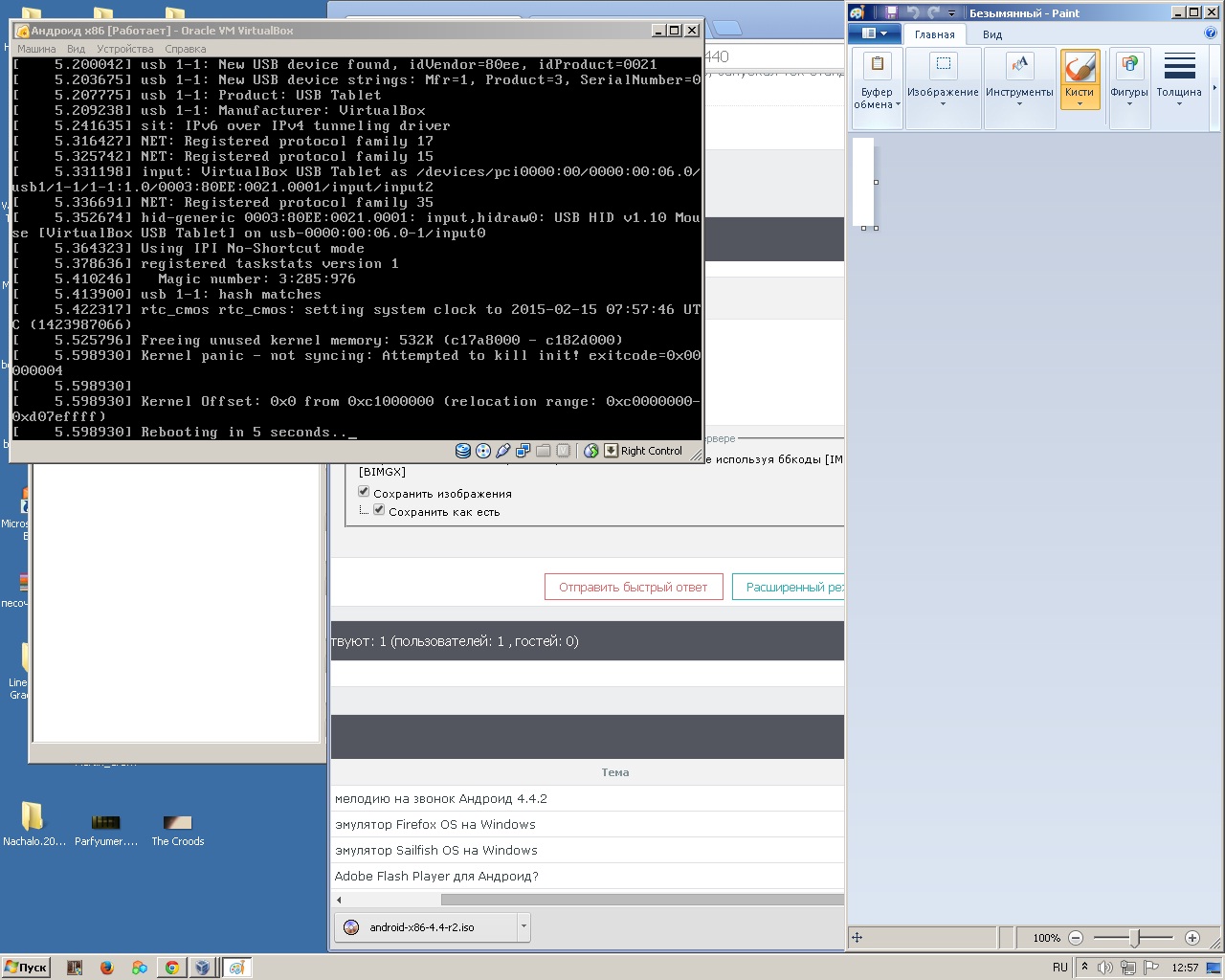The height and width of the screenshot is (980, 1225).
Task: Click the Save icon in Paint title bar
Action: pos(891,12)
